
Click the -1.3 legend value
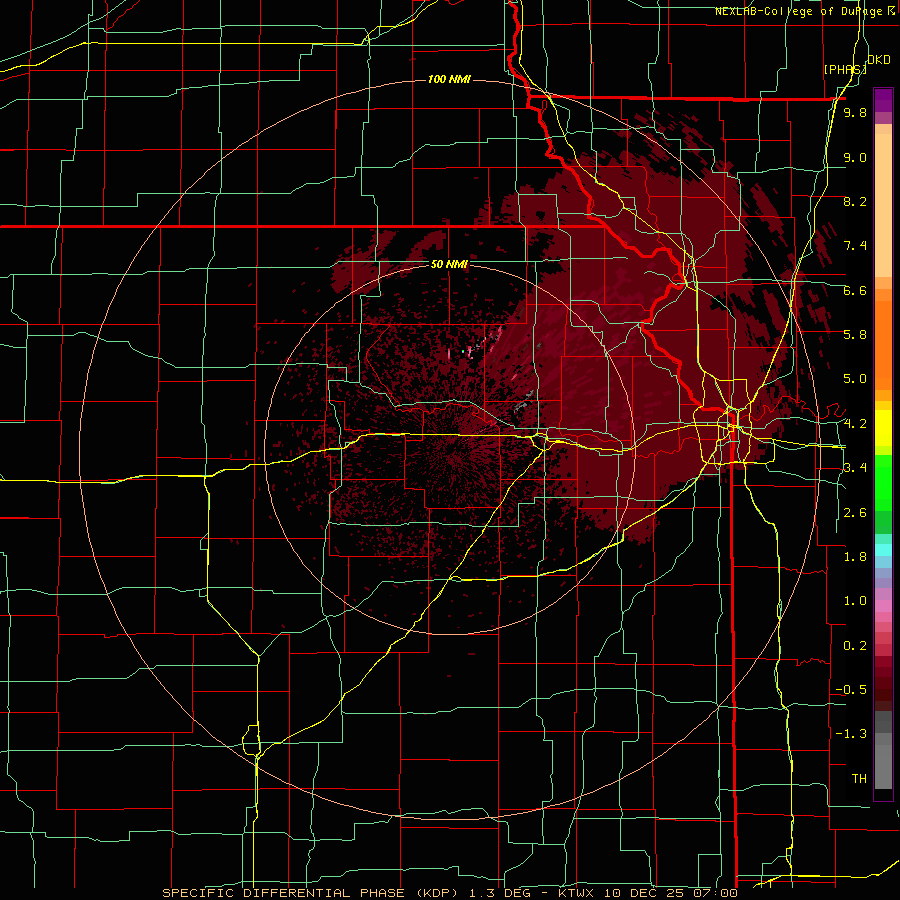point(851,734)
